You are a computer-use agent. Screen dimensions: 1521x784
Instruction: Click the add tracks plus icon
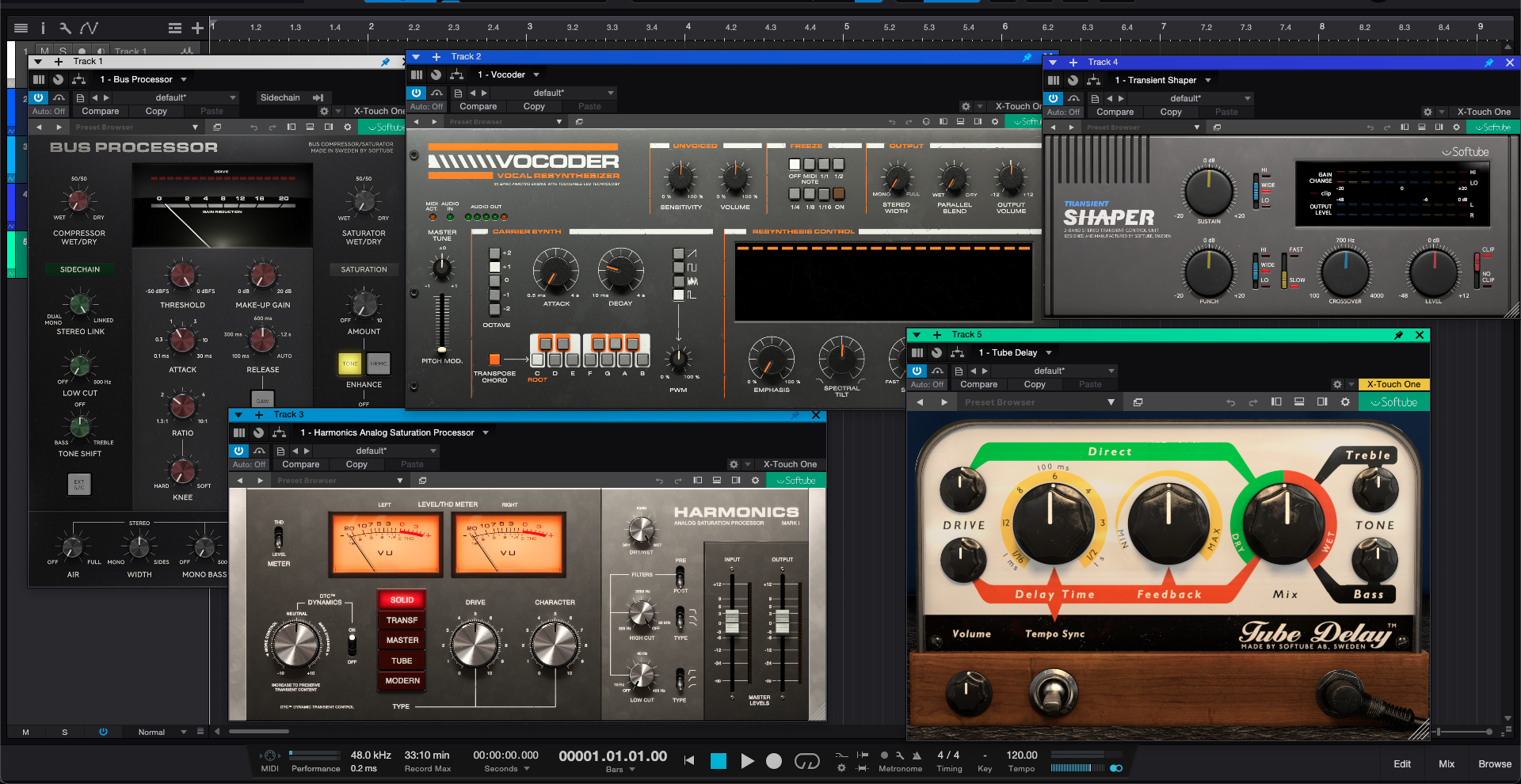(197, 28)
